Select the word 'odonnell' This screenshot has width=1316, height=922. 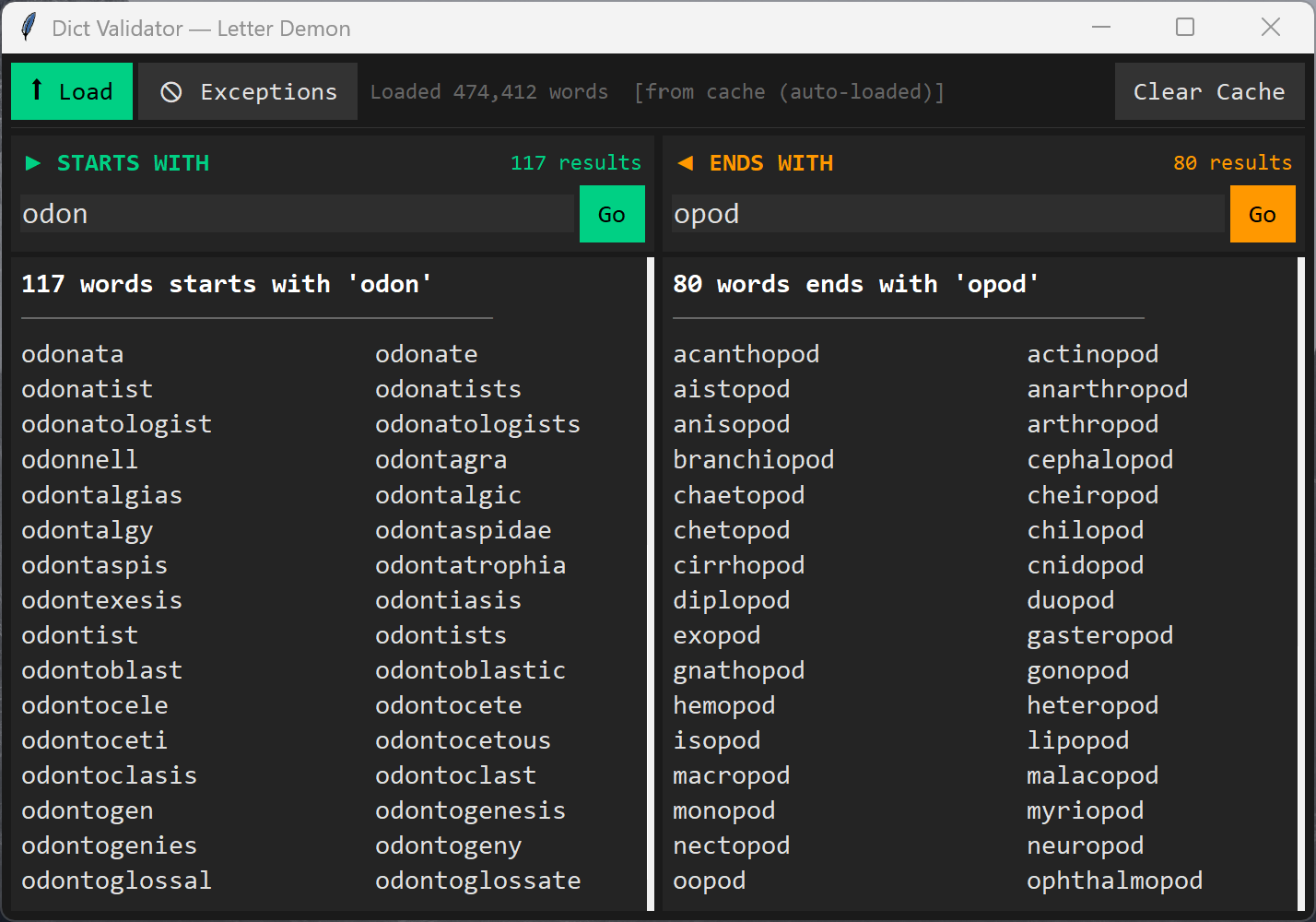(x=80, y=459)
